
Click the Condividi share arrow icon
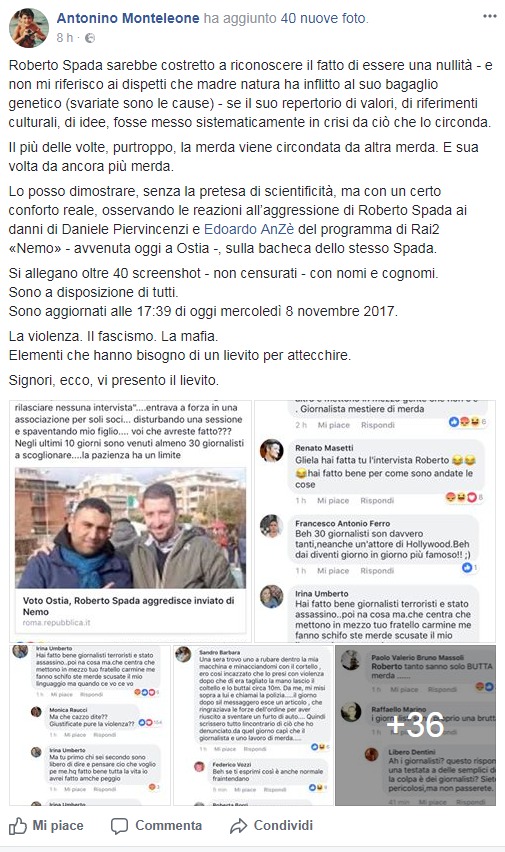coord(238,826)
